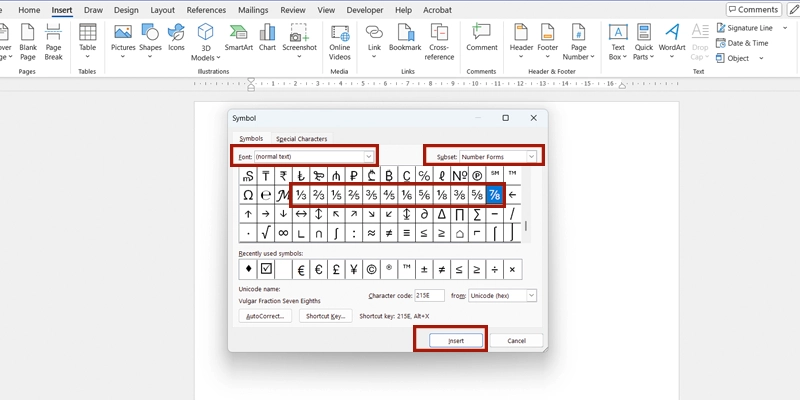Click the Chart icon
The width and height of the screenshot is (800, 400).
click(x=267, y=37)
